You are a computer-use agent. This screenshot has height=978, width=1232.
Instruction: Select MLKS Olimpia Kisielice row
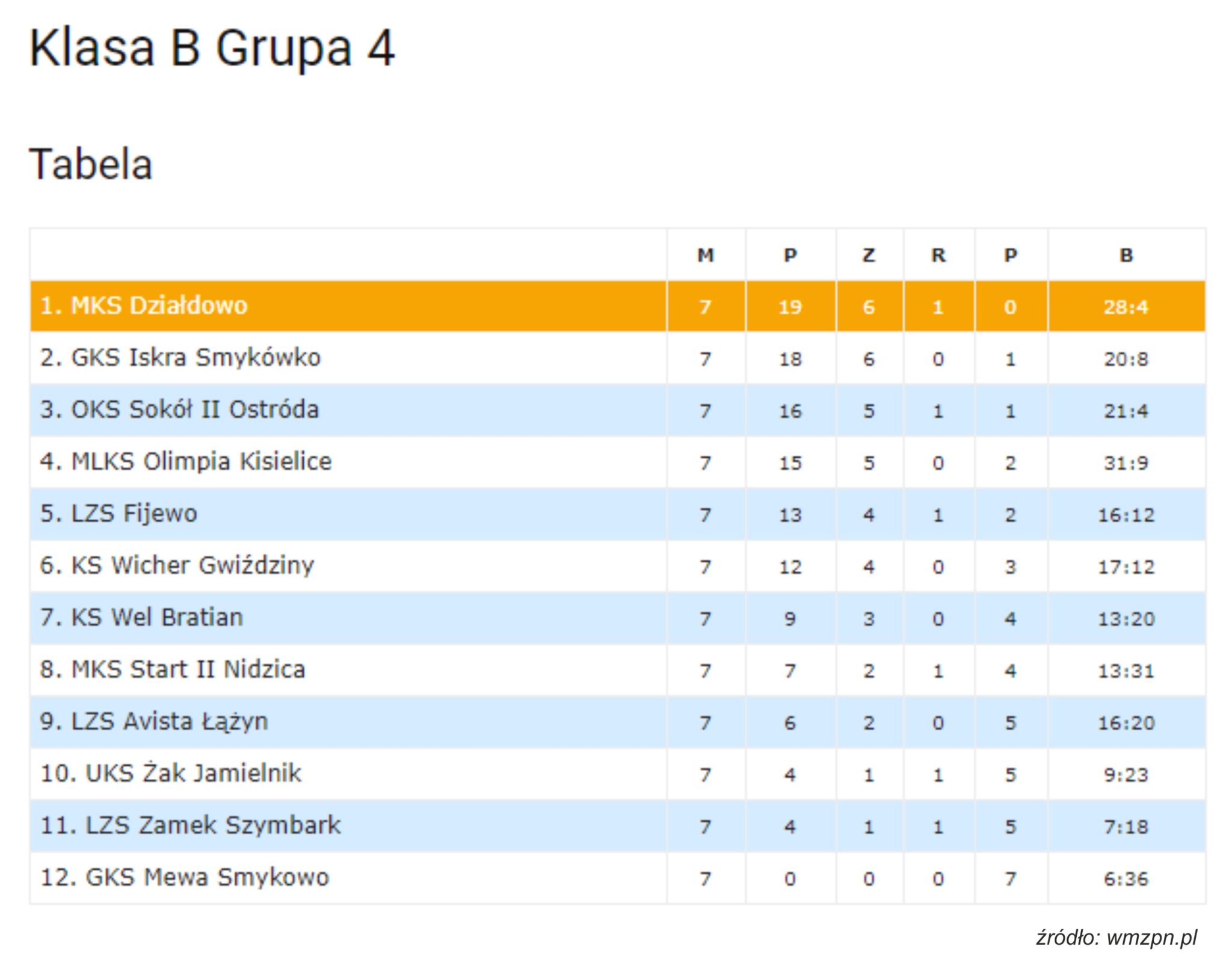618,462
